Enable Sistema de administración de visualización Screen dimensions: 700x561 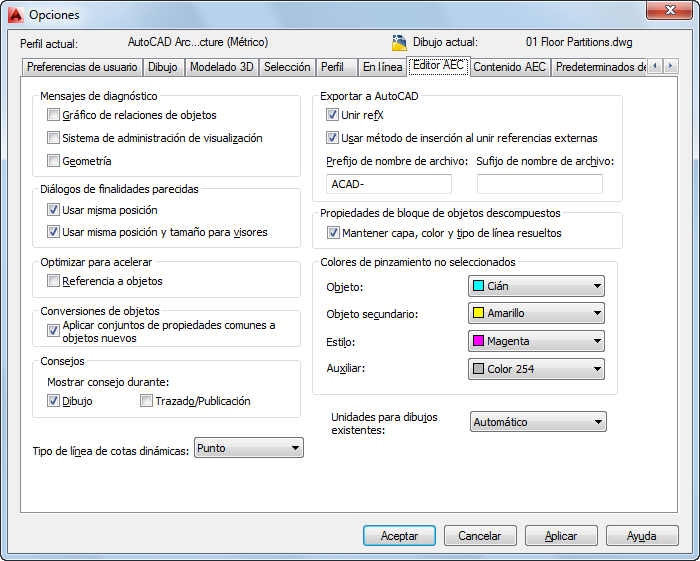point(53,137)
